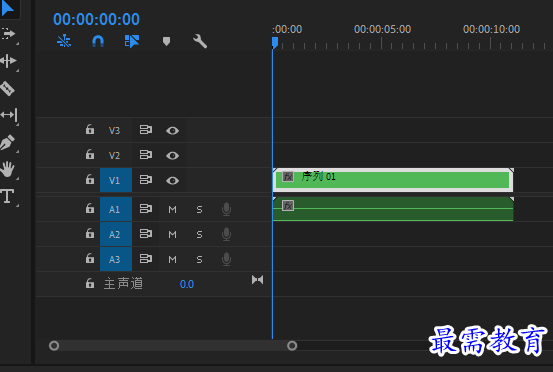Click the blue playhead marker on ruler
This screenshot has height=372, width=553.
275,43
